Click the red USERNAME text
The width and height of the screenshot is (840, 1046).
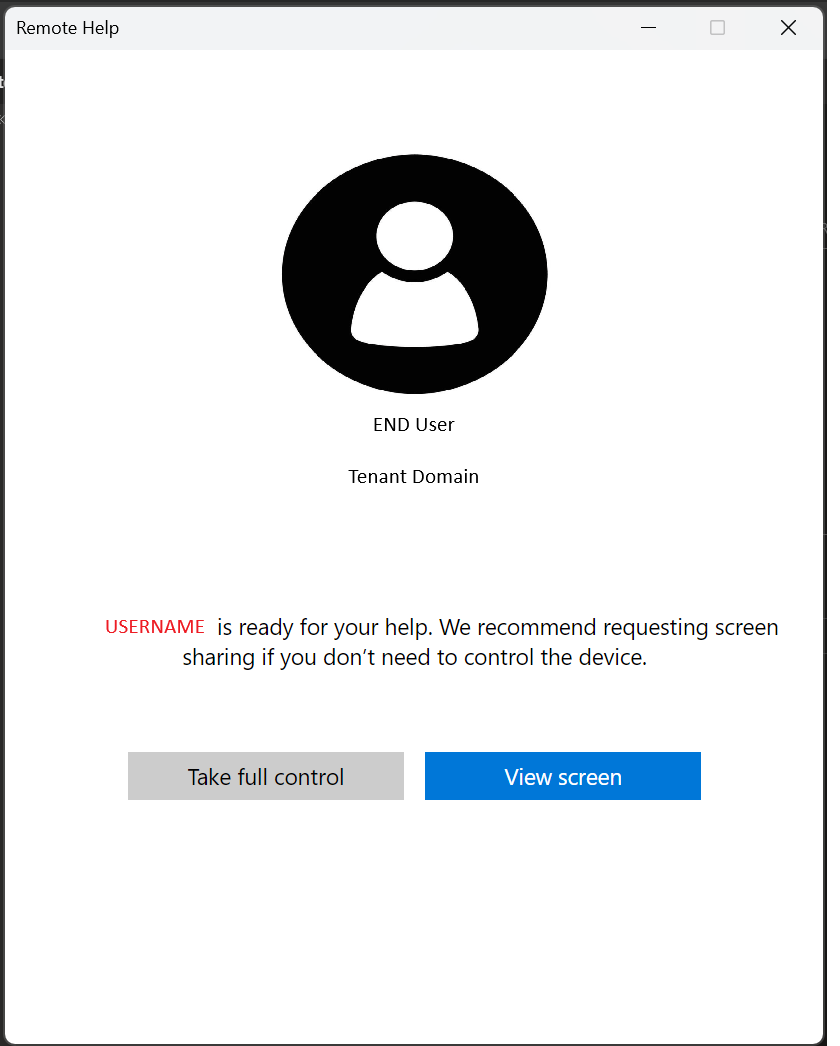155,627
